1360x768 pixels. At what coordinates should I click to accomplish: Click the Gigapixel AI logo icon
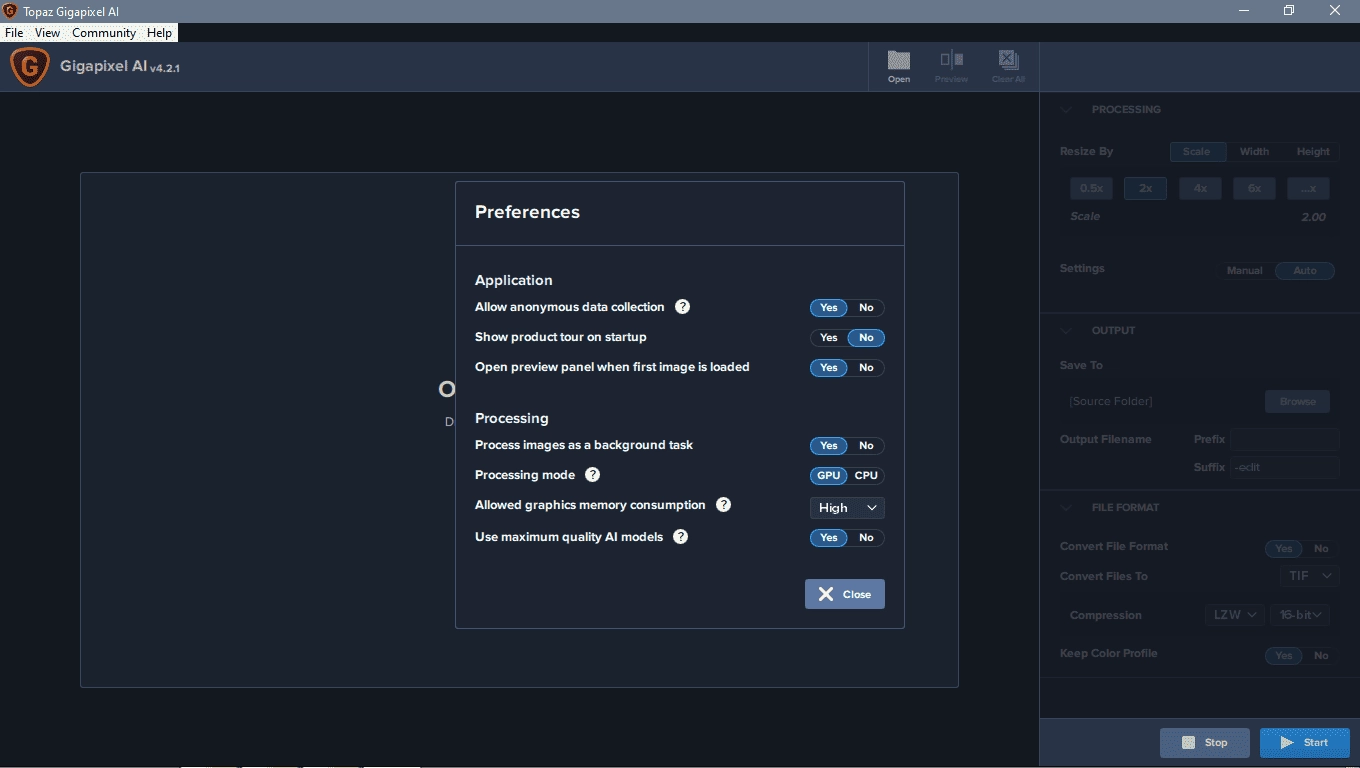click(29, 67)
